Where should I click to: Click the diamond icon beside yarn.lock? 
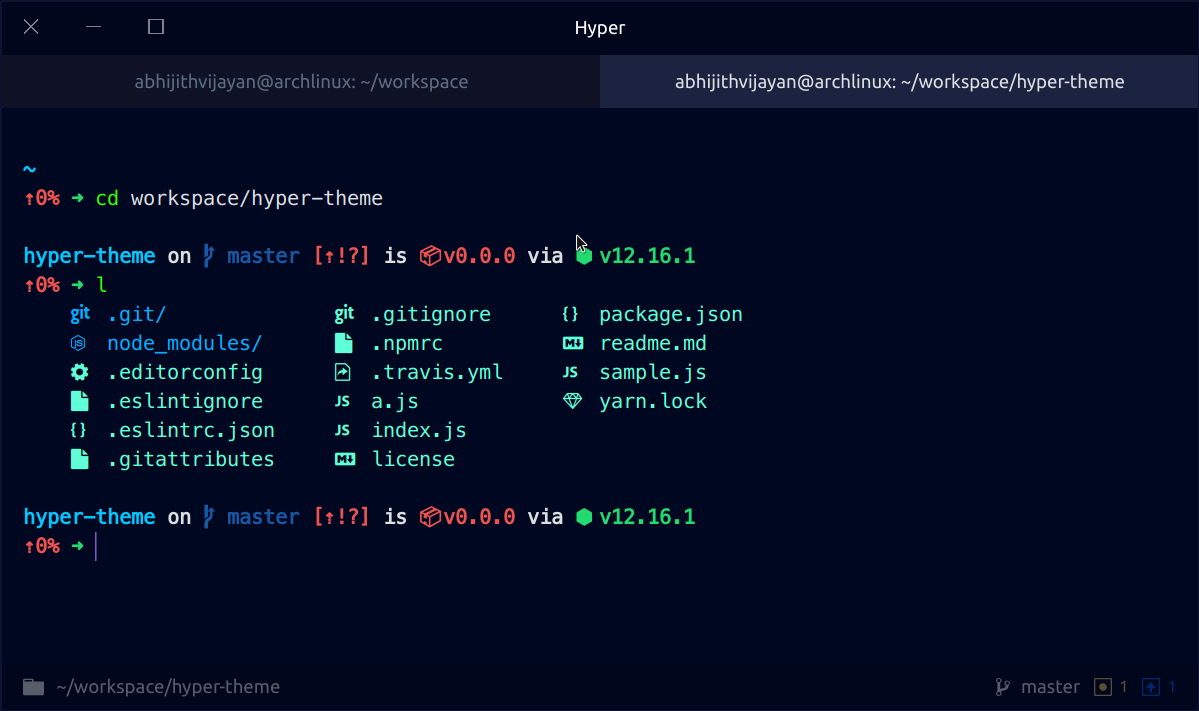coord(573,401)
